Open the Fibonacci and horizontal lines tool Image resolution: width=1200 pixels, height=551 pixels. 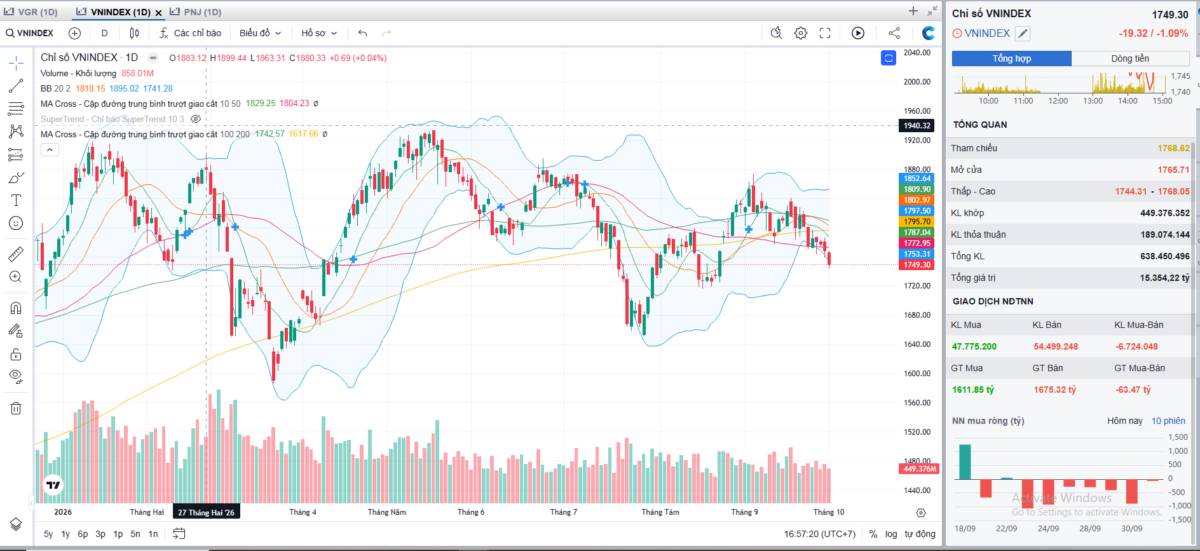click(15, 108)
